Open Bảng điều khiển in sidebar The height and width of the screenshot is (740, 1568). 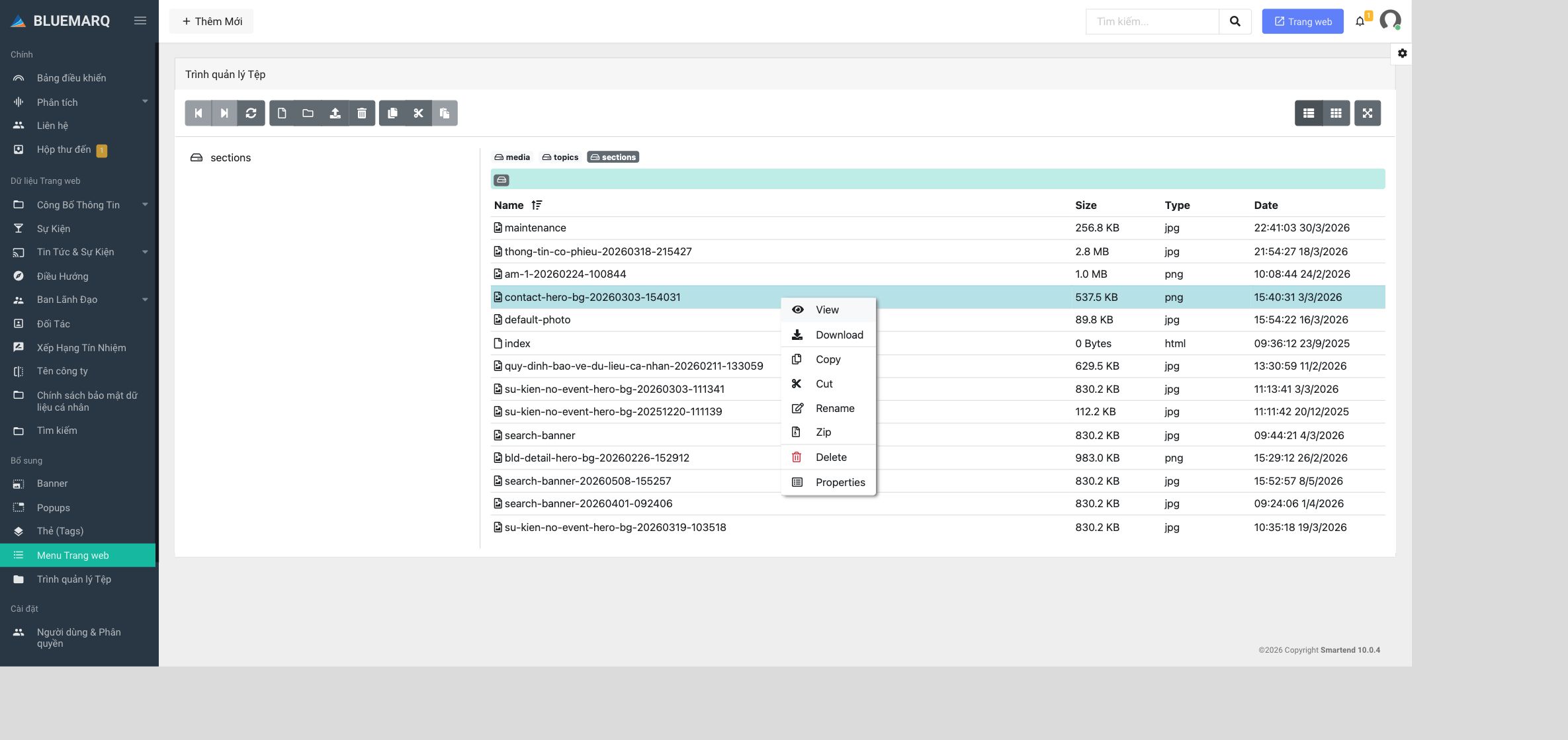78,78
